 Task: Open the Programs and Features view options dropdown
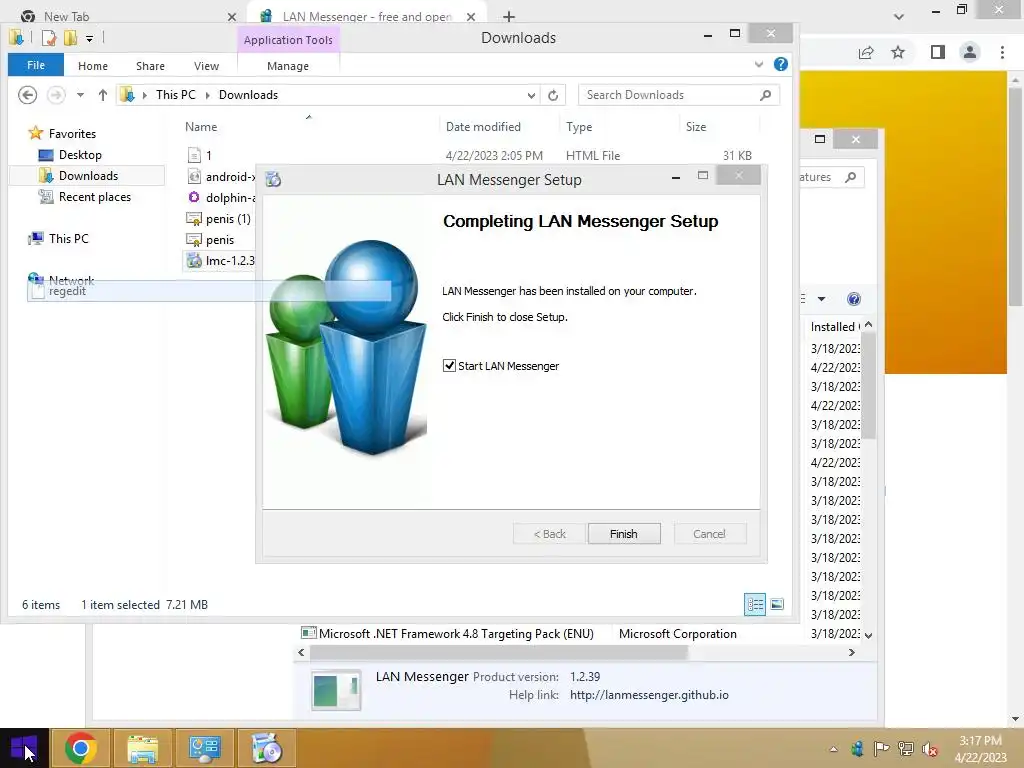(x=822, y=299)
